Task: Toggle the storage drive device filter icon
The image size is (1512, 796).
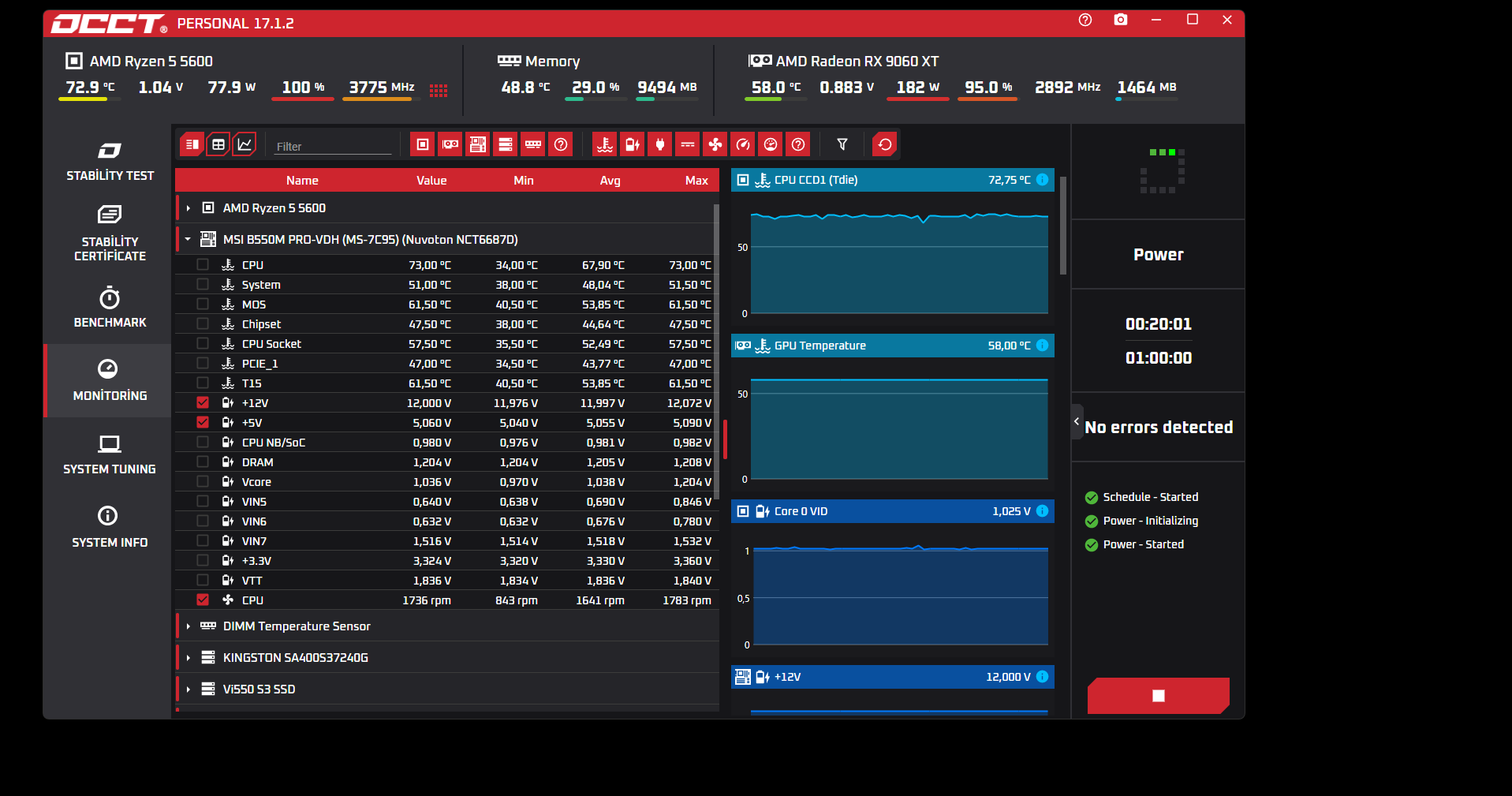Action: [506, 144]
